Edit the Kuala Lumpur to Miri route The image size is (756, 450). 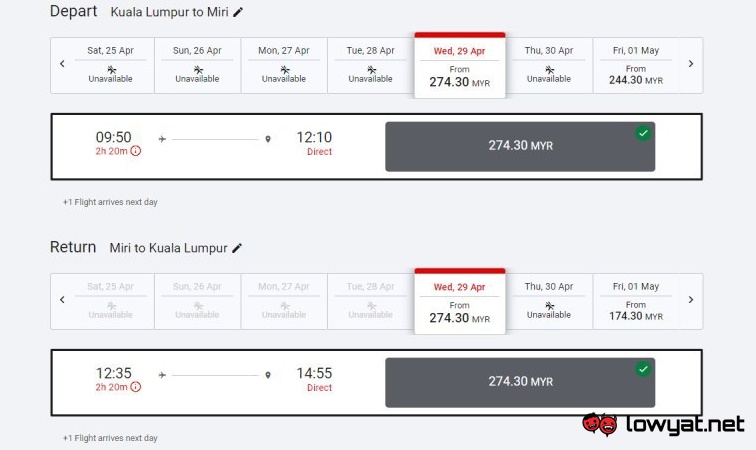tap(238, 12)
